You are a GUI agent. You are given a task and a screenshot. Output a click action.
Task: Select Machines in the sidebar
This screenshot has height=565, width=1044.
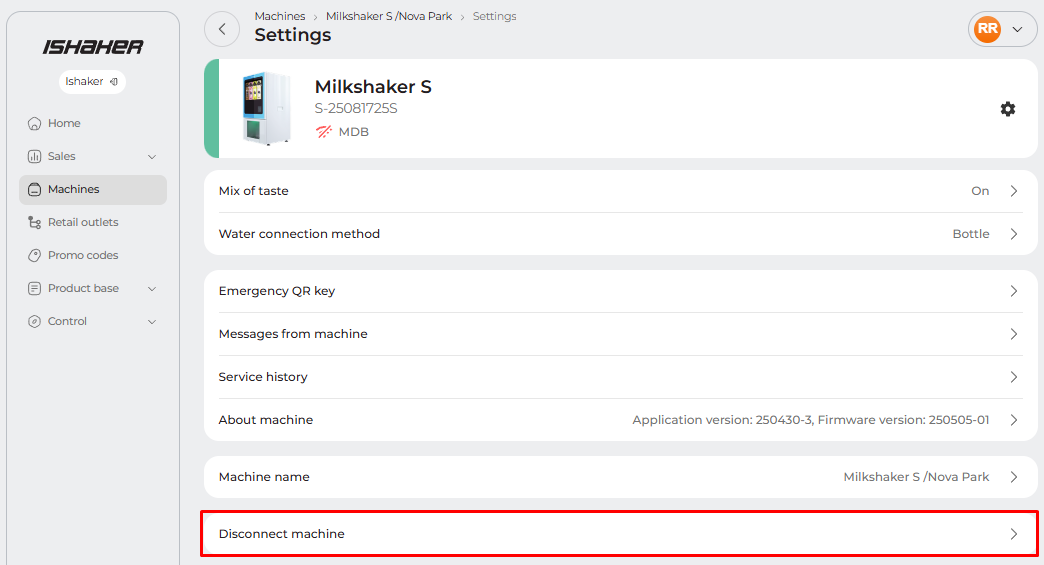coord(92,190)
